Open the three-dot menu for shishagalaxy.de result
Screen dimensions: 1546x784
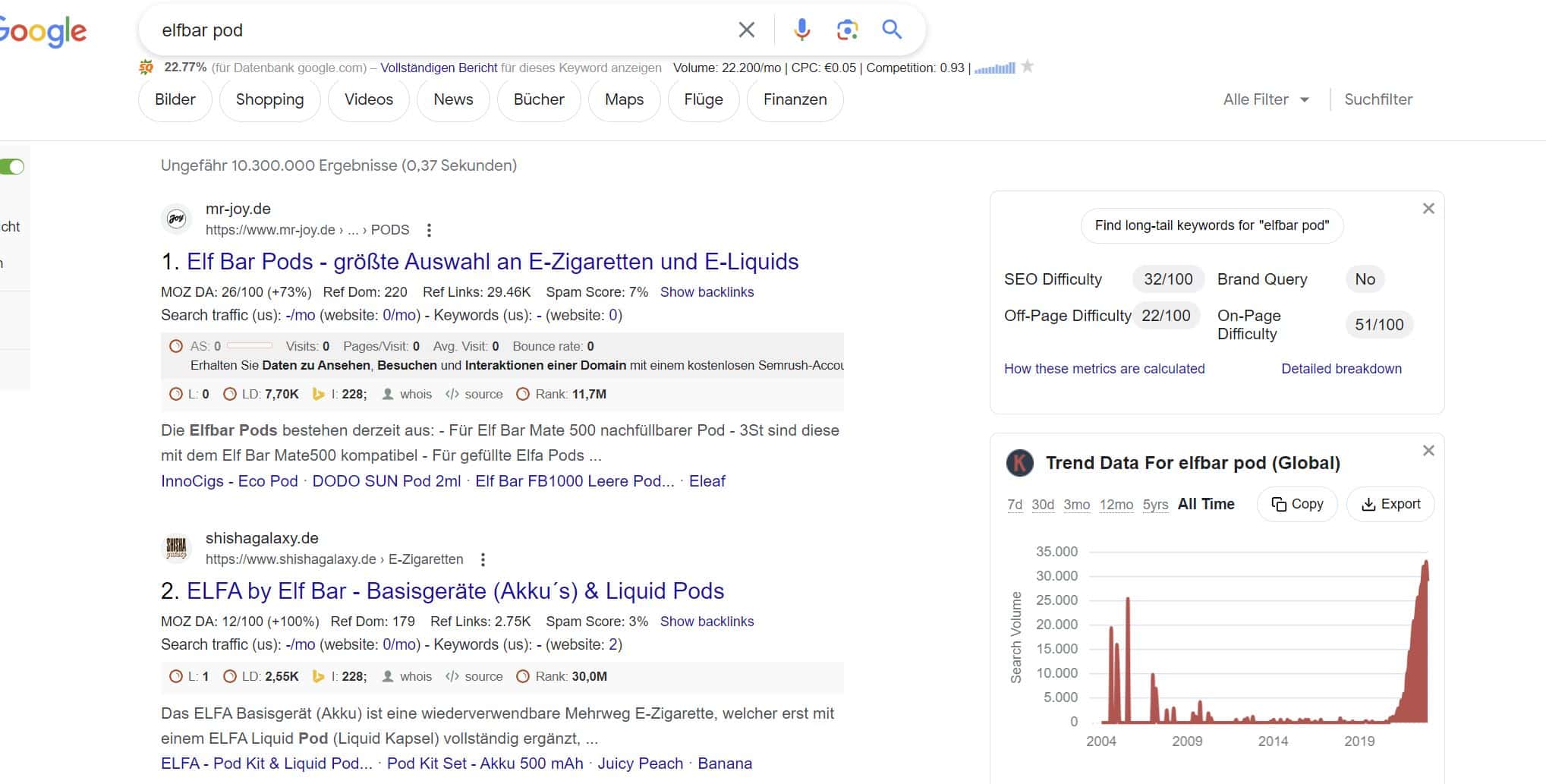coord(483,559)
